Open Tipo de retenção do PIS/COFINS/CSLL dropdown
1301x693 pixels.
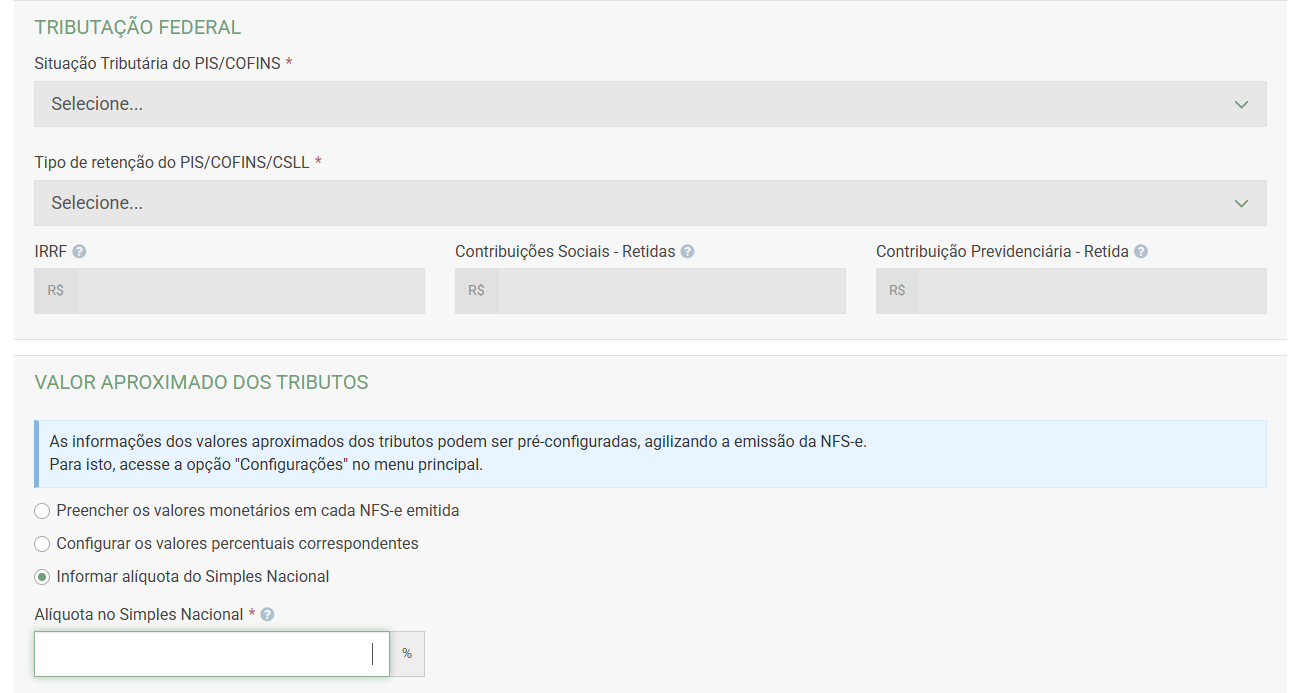coord(640,203)
